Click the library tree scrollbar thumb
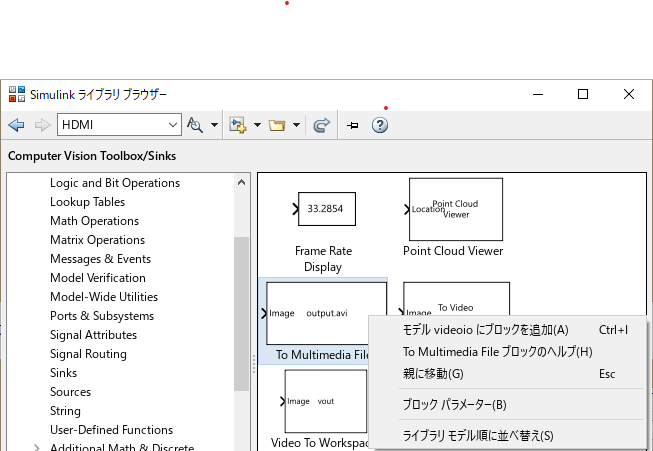Screen dimensions: 653x451 point(242,314)
